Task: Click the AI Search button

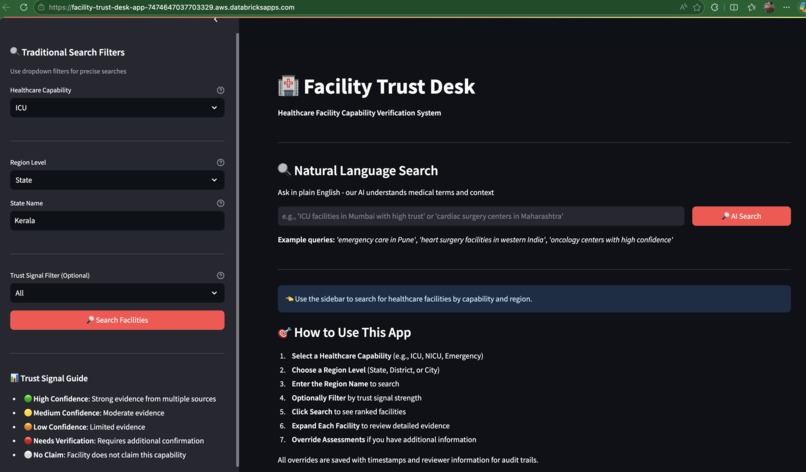Action: [741, 216]
